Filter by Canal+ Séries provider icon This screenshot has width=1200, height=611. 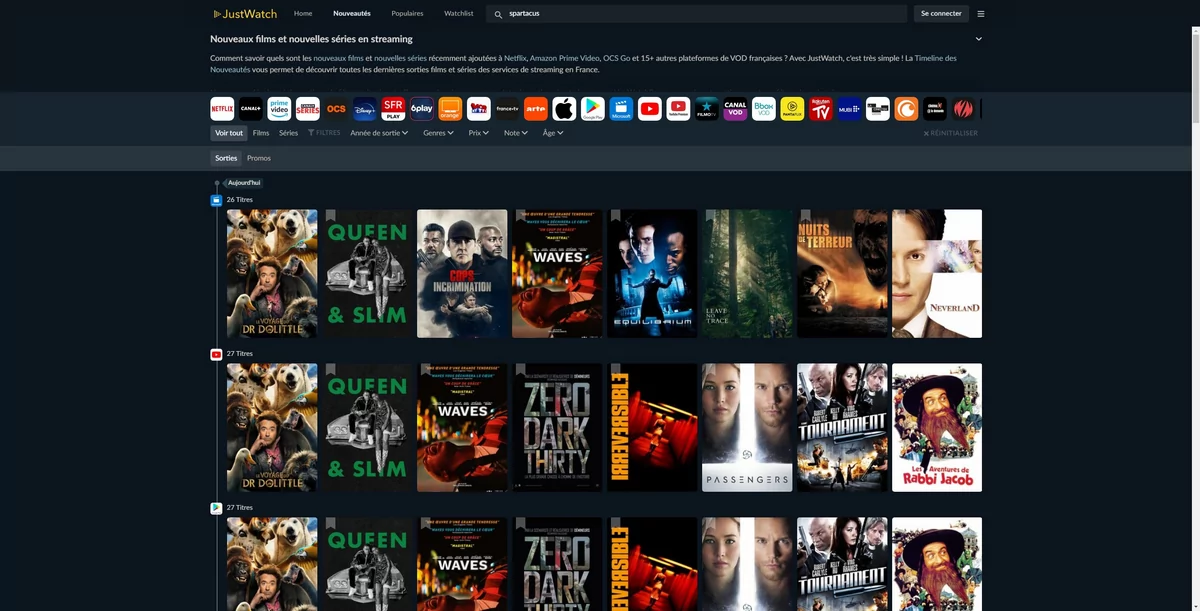307,109
